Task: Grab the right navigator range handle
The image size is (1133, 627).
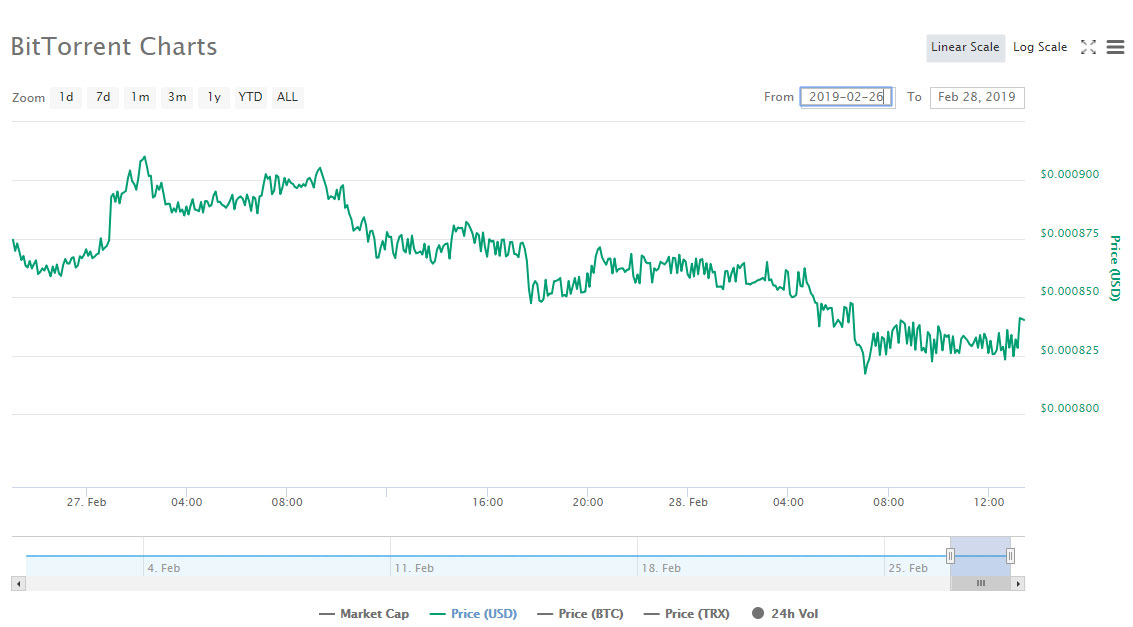Action: (x=1010, y=556)
